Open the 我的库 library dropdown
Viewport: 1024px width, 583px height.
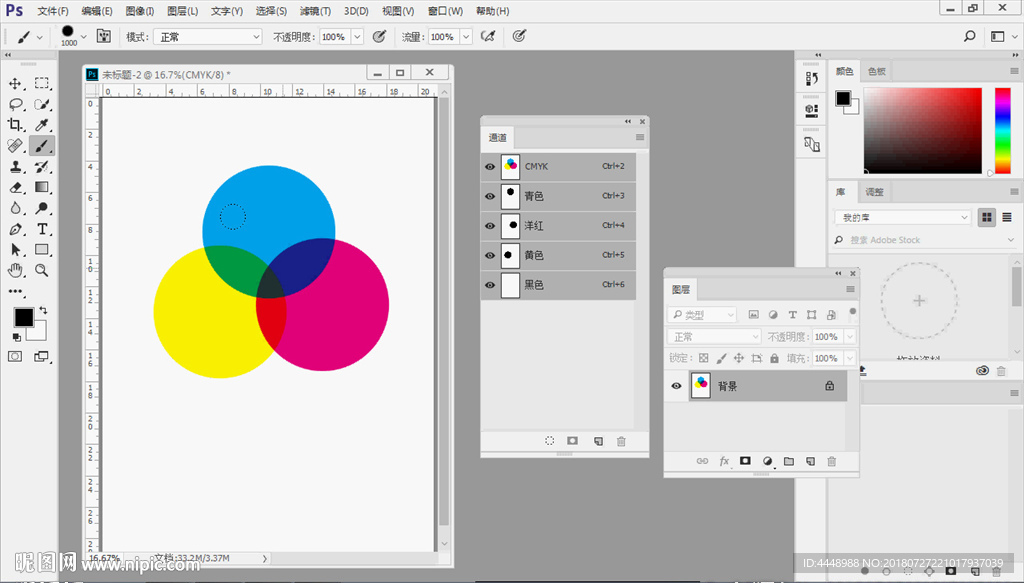click(x=903, y=217)
